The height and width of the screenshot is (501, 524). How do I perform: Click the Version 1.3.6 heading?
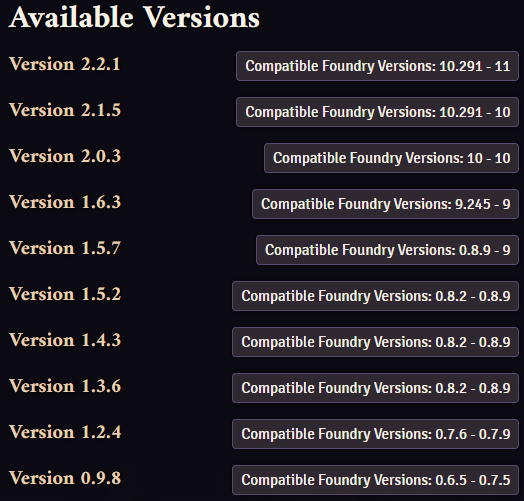65,386
